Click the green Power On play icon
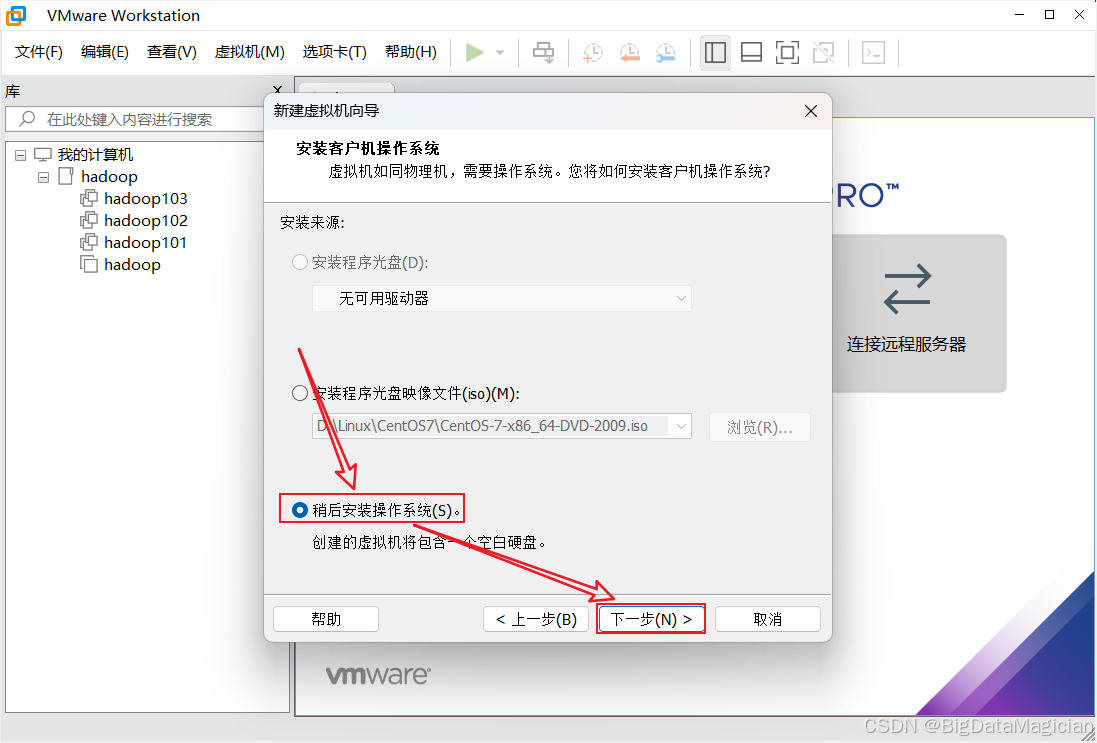The image size is (1097, 743). [x=475, y=52]
